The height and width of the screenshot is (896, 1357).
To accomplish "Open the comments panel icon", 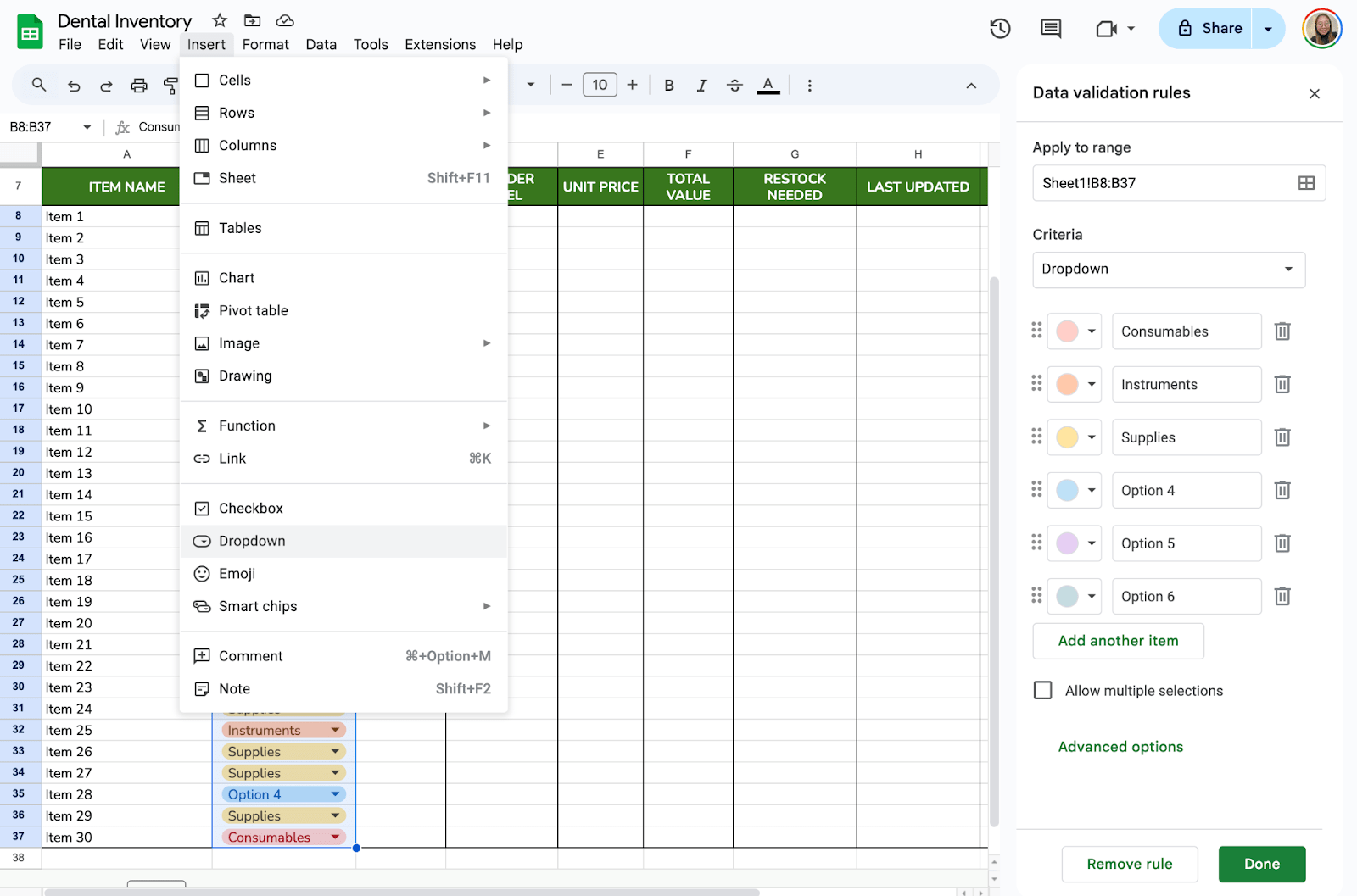I will point(1051,29).
